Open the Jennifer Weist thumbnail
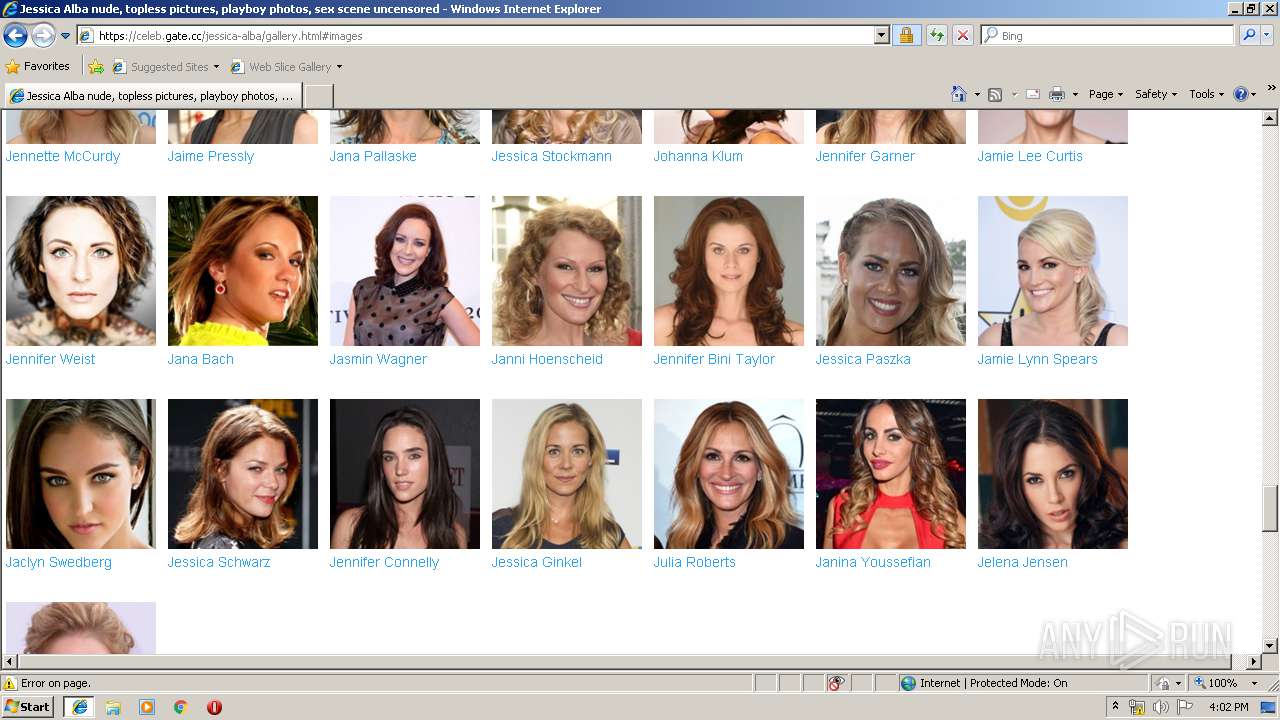This screenshot has height=720, width=1280. click(x=81, y=271)
